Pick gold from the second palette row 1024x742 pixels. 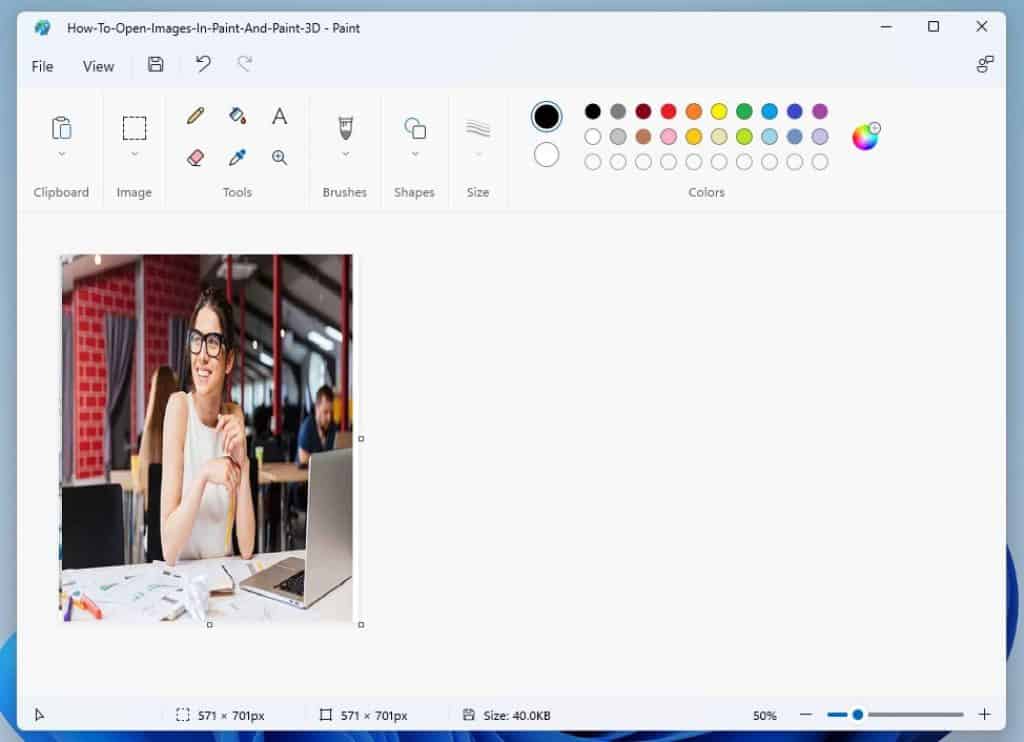click(x=694, y=137)
